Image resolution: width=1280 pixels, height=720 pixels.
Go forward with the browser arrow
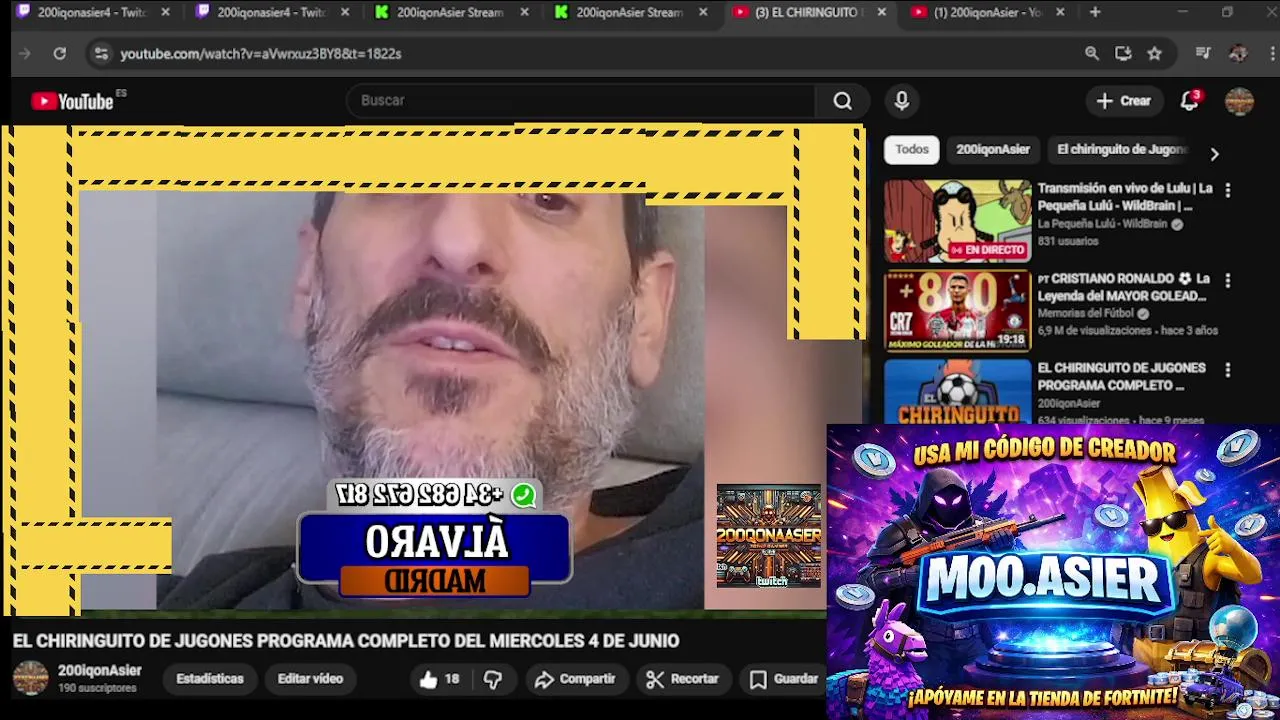click(x=25, y=54)
